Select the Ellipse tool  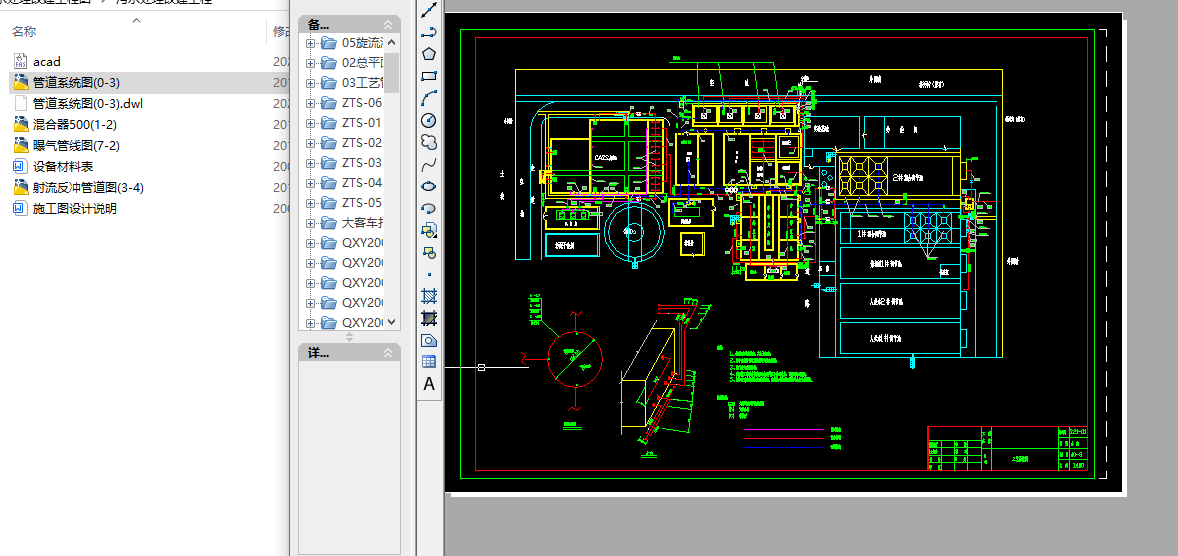tap(429, 186)
